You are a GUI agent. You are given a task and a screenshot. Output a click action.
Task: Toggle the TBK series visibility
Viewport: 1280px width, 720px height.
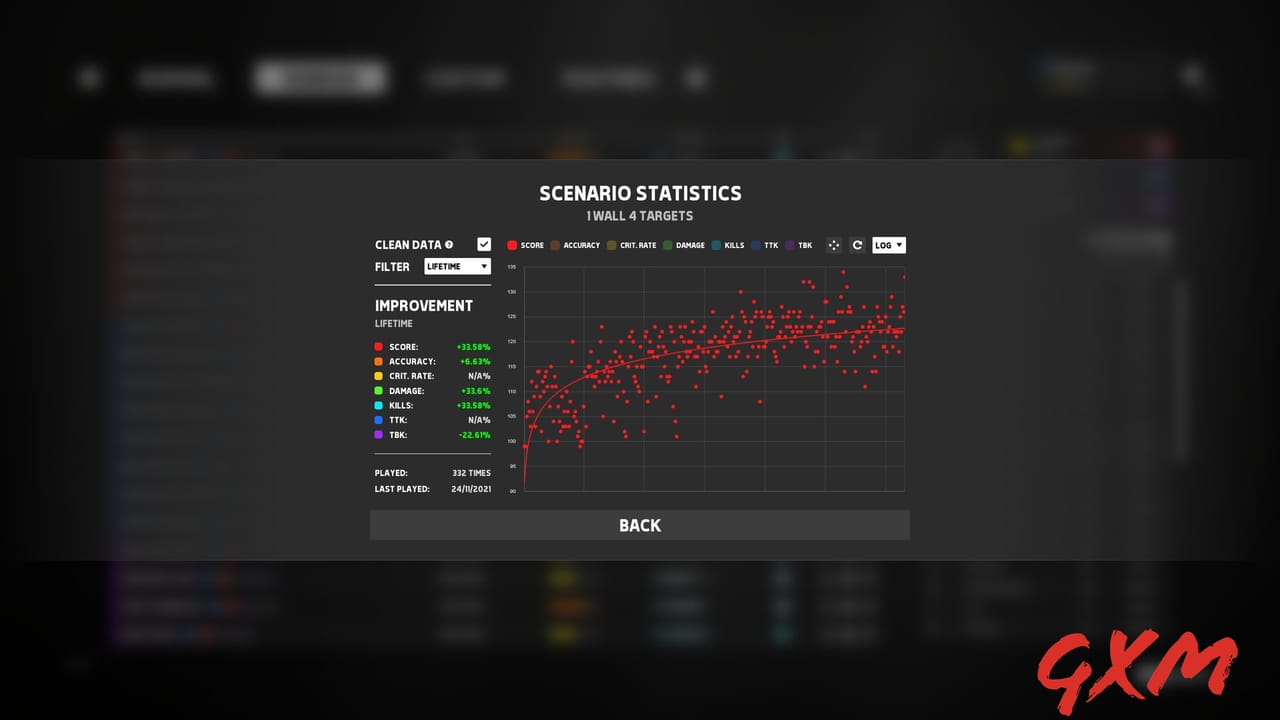click(x=802, y=245)
